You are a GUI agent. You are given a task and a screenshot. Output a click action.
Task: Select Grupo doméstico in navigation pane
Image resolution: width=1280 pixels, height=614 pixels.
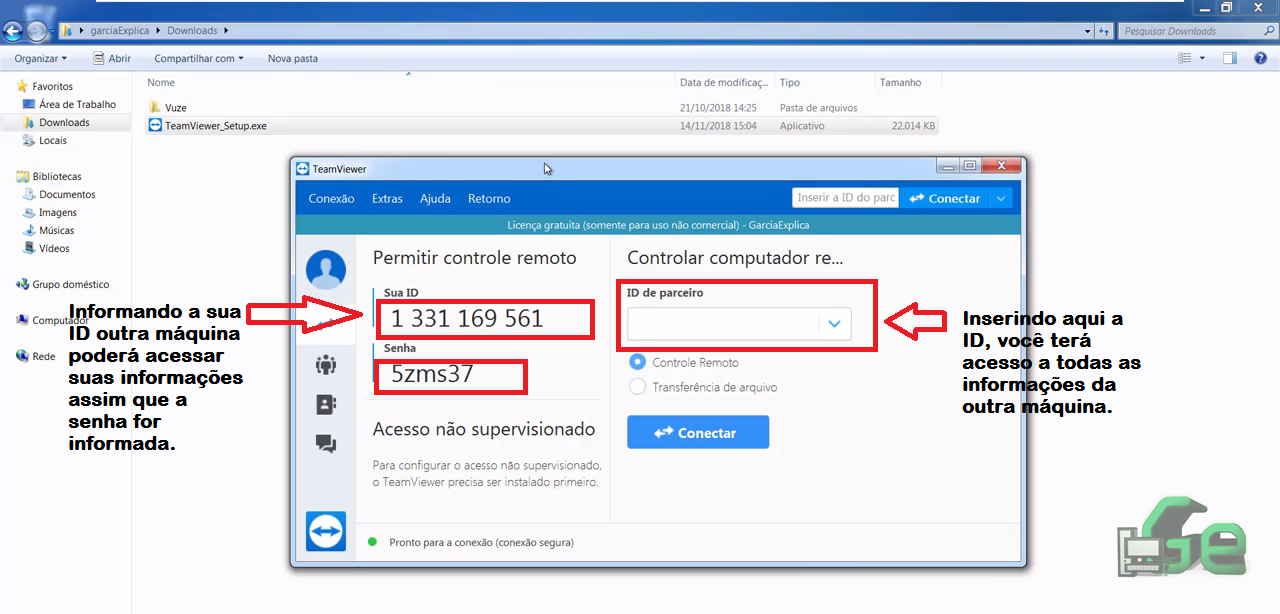pyautogui.click(x=70, y=284)
